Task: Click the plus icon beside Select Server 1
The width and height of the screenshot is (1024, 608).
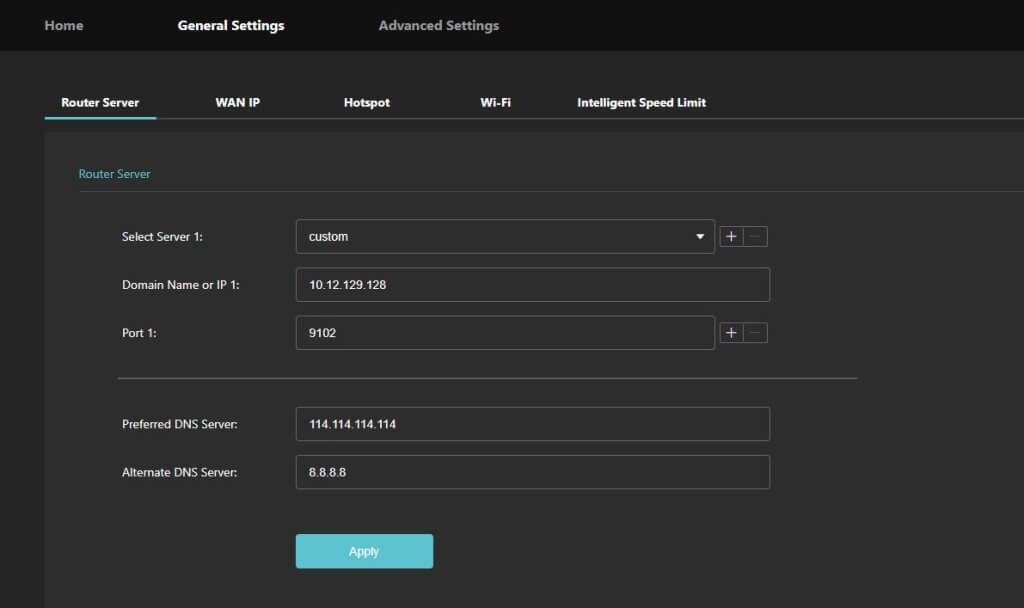Action: tap(731, 236)
